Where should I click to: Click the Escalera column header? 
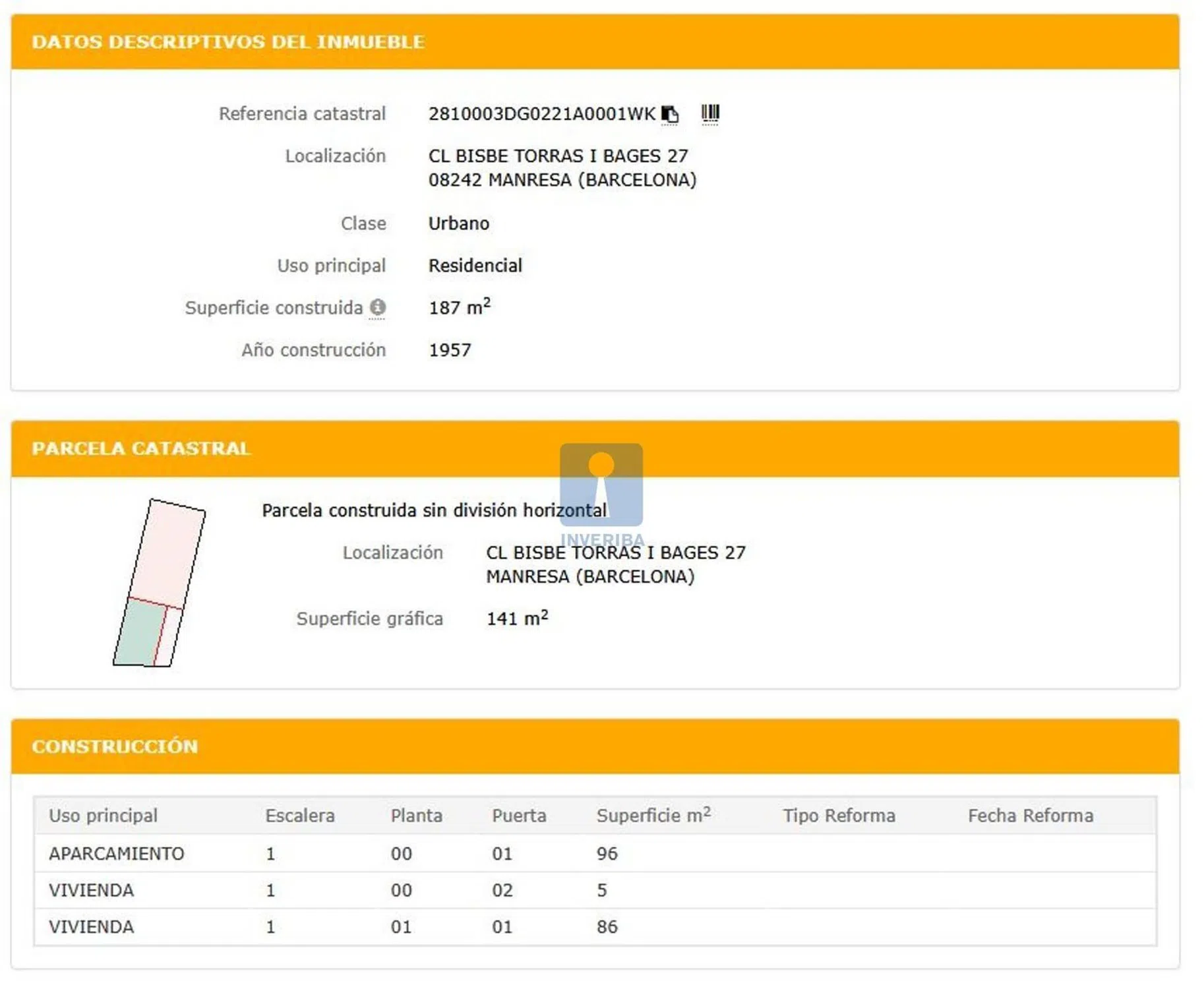point(299,816)
